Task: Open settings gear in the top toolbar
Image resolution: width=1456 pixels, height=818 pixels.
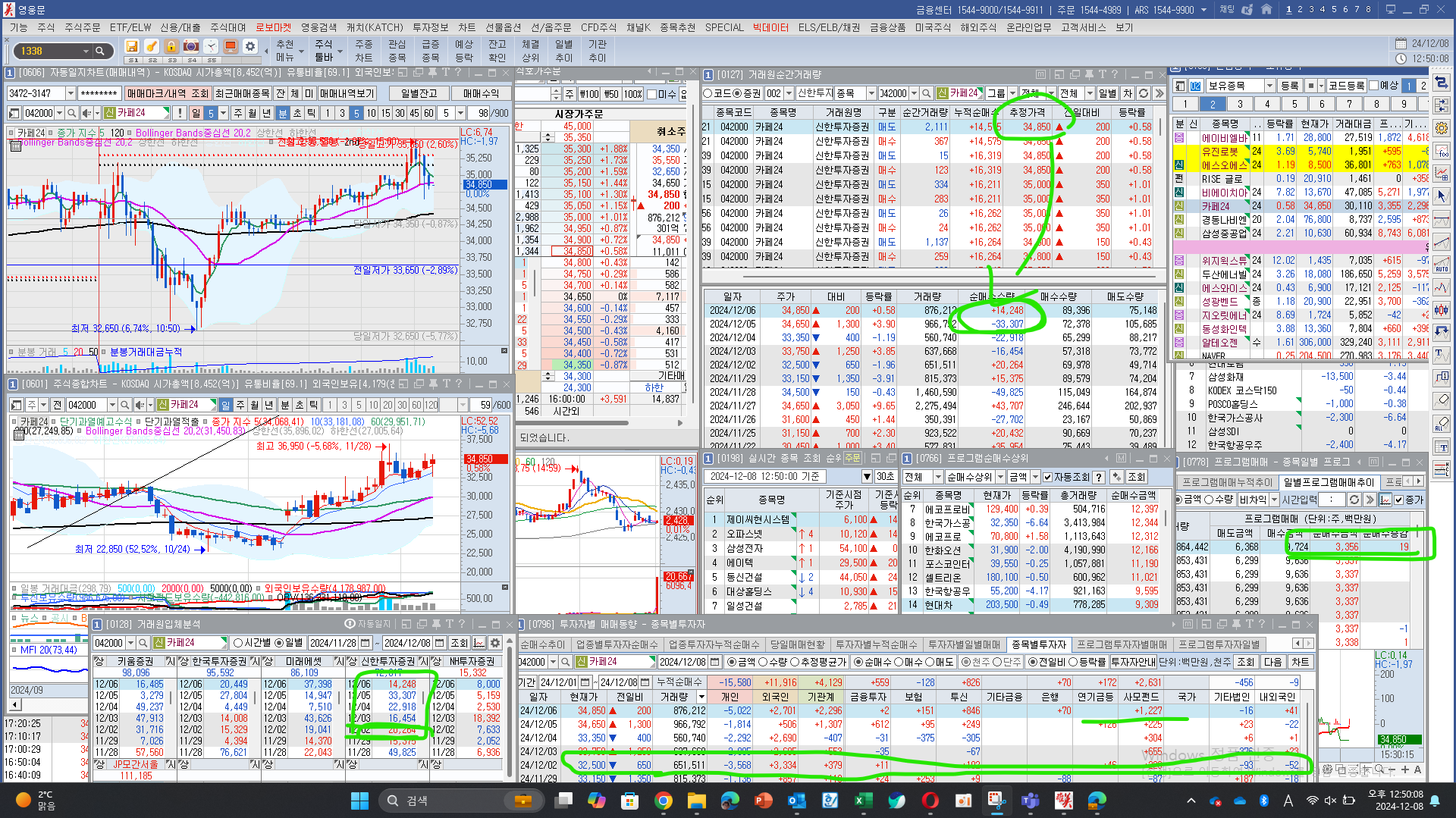Action: (250, 46)
